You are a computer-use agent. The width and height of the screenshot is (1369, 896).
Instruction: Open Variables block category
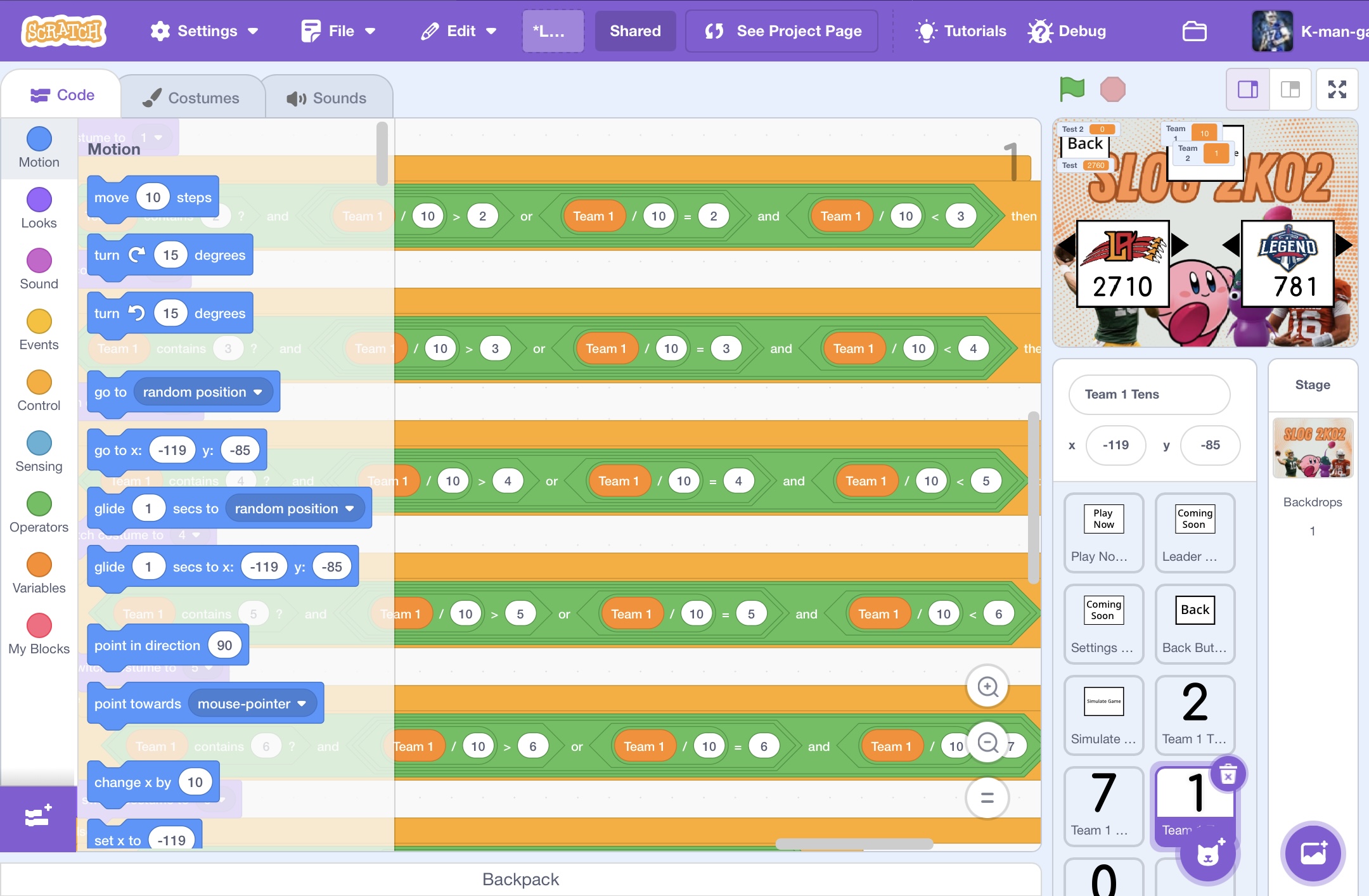(x=39, y=573)
